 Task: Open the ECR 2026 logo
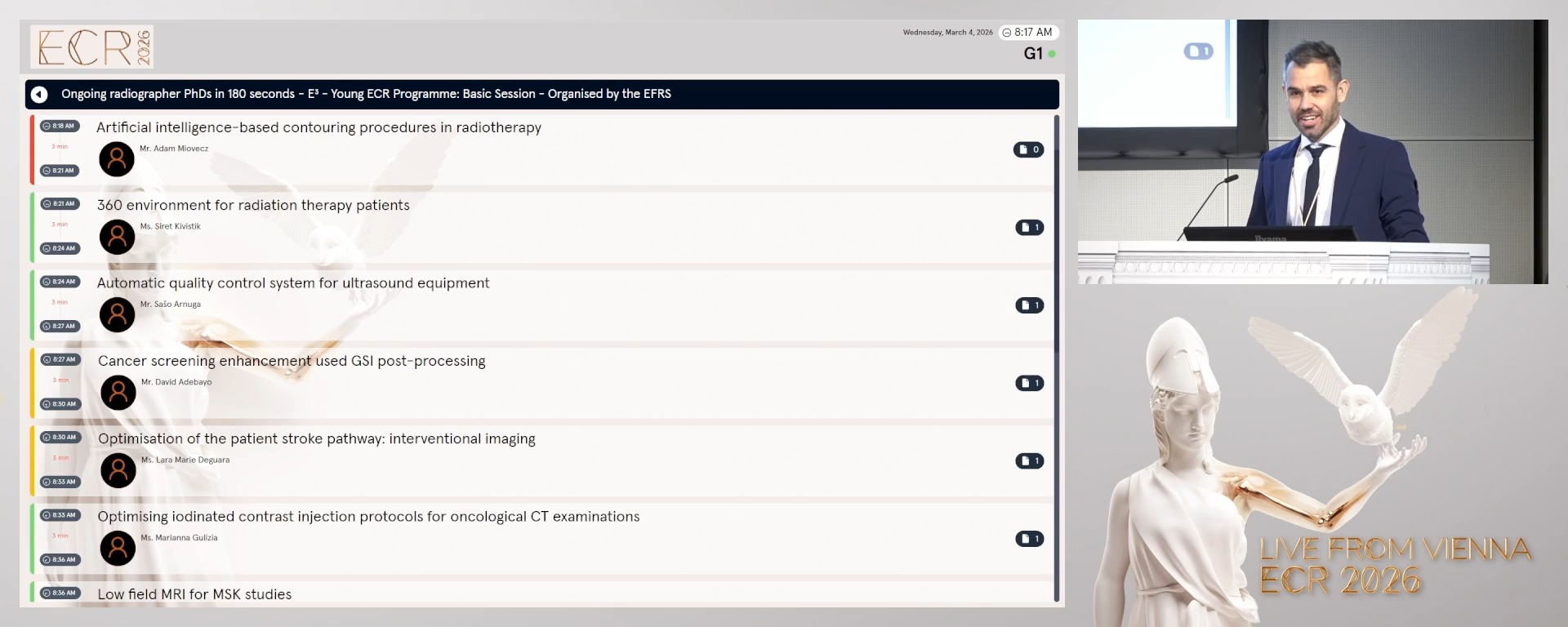point(92,47)
